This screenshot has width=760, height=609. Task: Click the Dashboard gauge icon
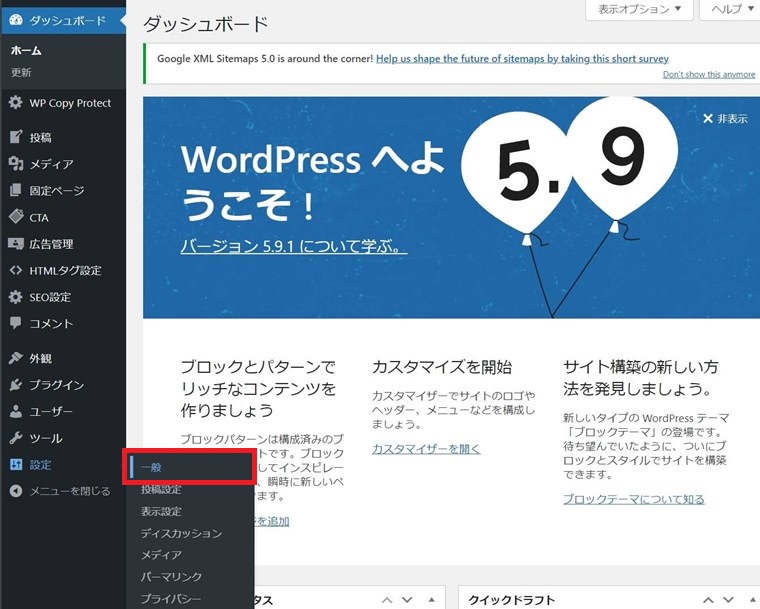pos(16,20)
